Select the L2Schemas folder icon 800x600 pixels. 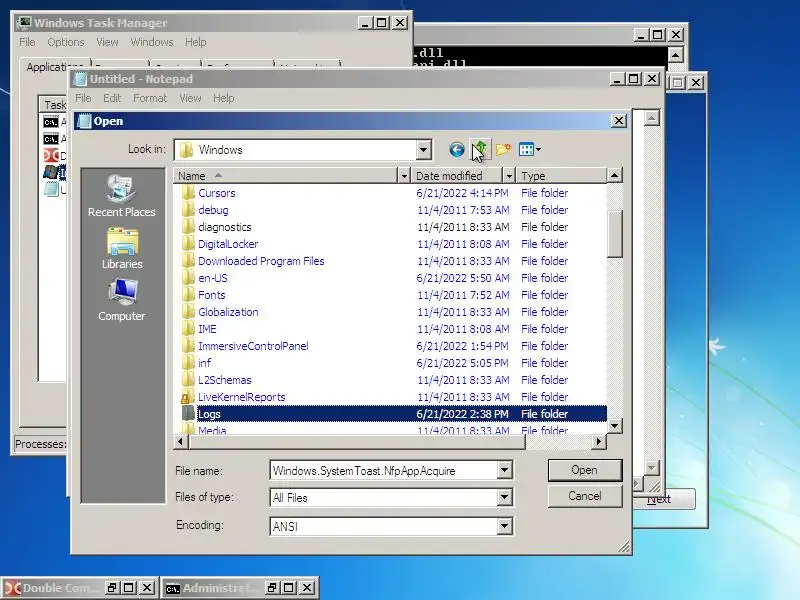point(188,380)
